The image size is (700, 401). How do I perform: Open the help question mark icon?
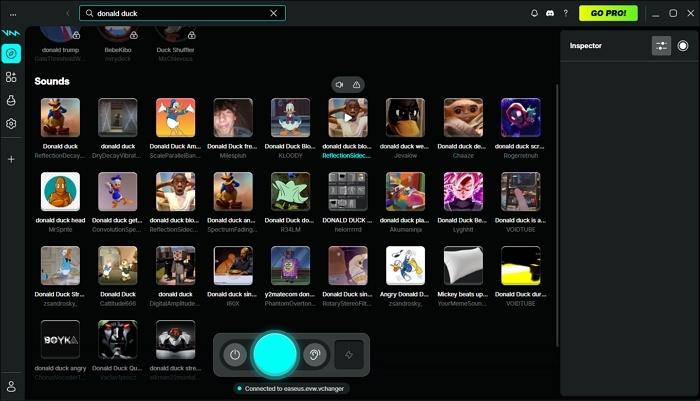coord(566,13)
